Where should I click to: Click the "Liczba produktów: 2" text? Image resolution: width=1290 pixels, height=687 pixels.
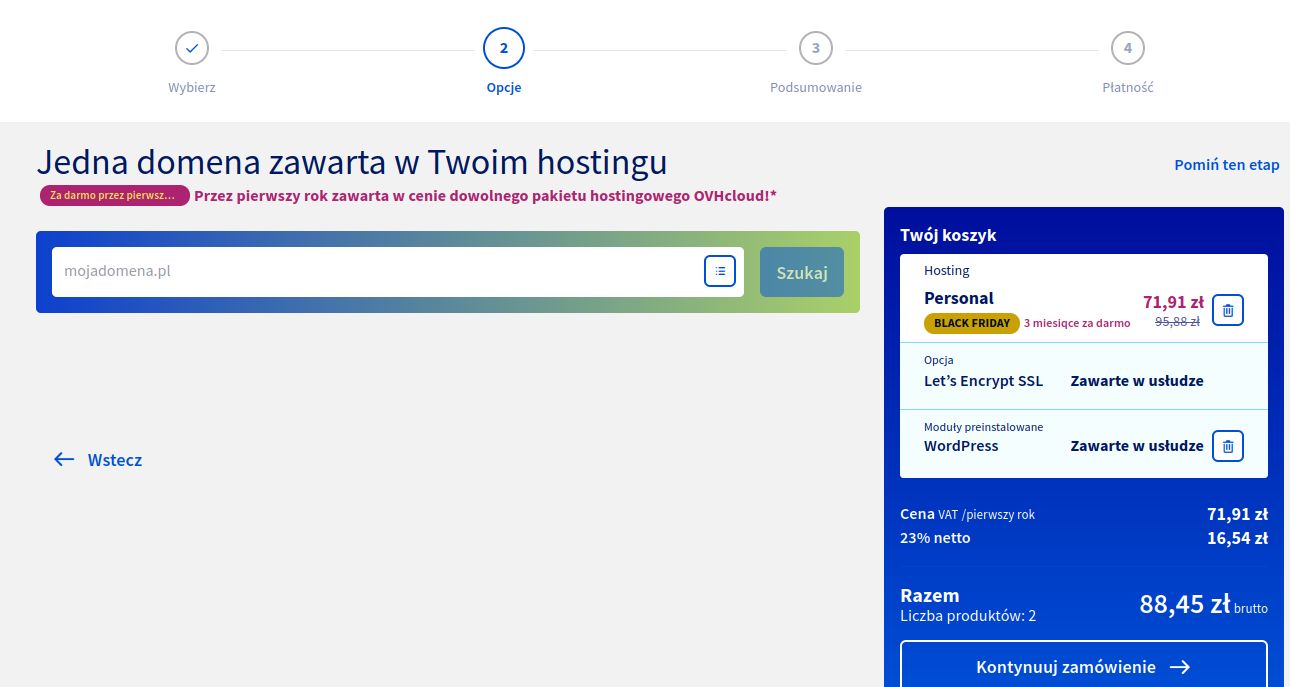(x=968, y=616)
